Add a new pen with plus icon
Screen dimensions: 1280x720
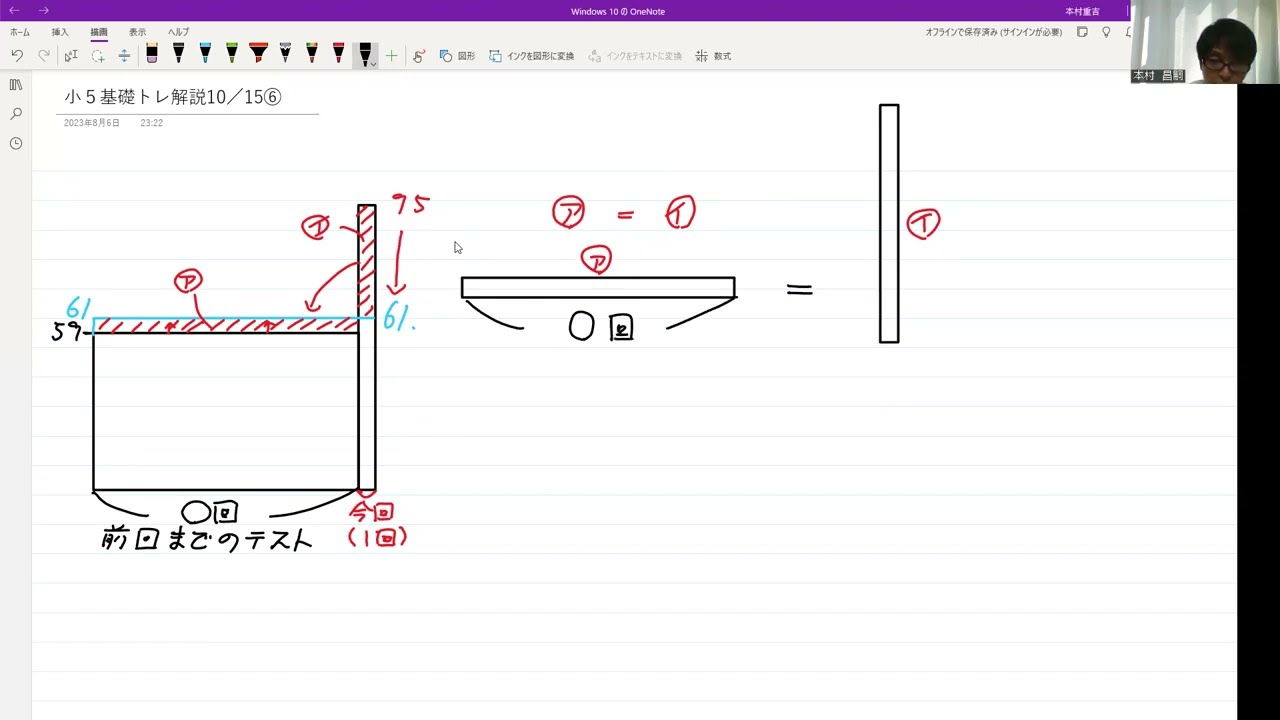pyautogui.click(x=391, y=56)
